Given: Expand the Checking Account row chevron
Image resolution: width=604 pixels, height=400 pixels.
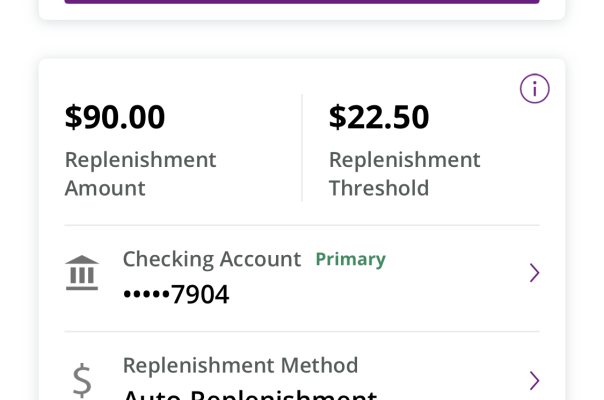Looking at the screenshot, I should click(x=534, y=273).
